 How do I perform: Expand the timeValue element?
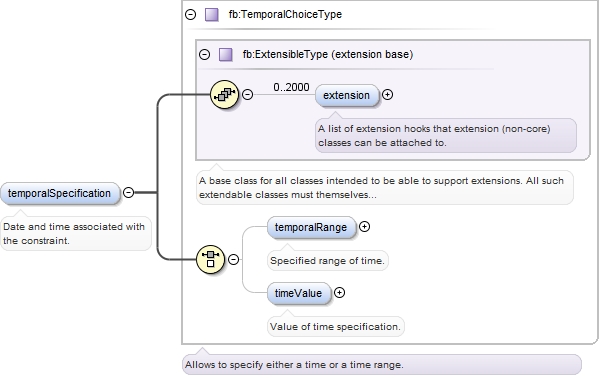point(339,293)
